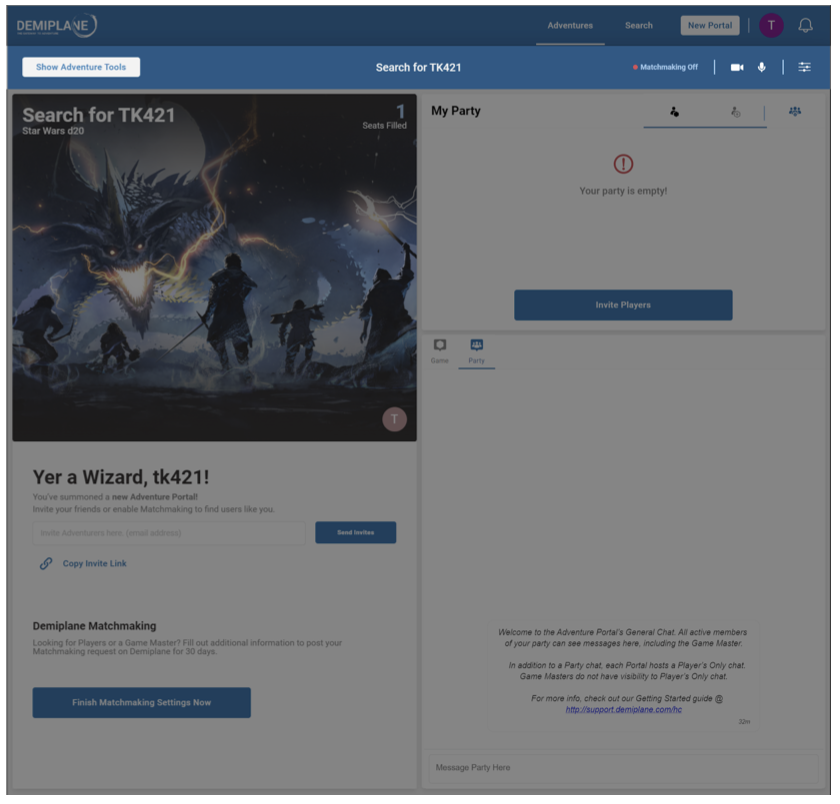Open the settings sliders icon
This screenshot has width=840, height=804.
click(x=805, y=67)
